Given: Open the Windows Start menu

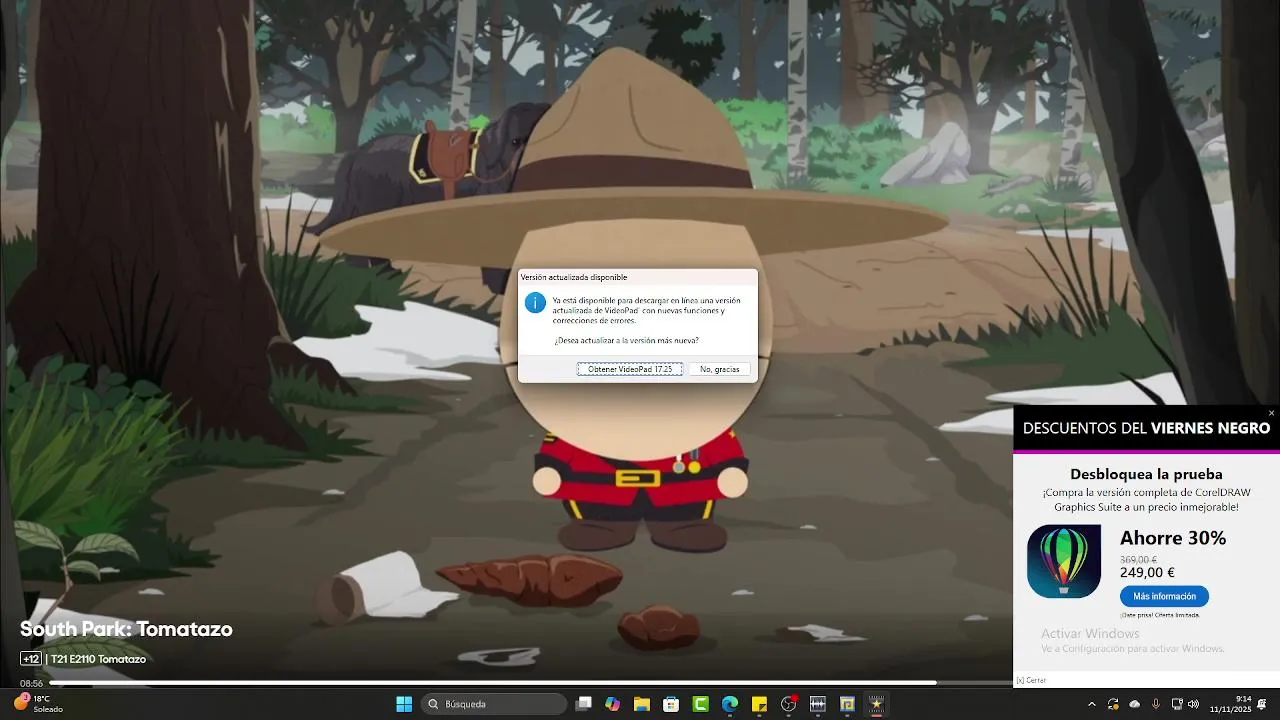Looking at the screenshot, I should point(404,704).
